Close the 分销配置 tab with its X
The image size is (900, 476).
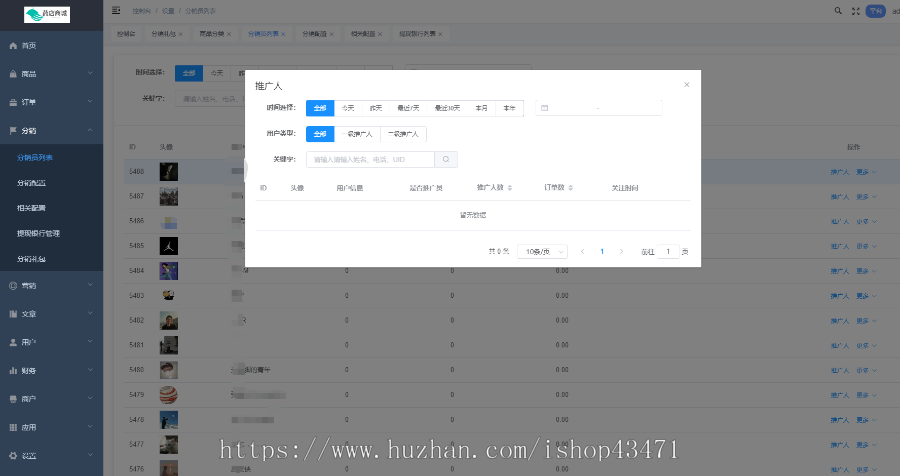point(331,34)
